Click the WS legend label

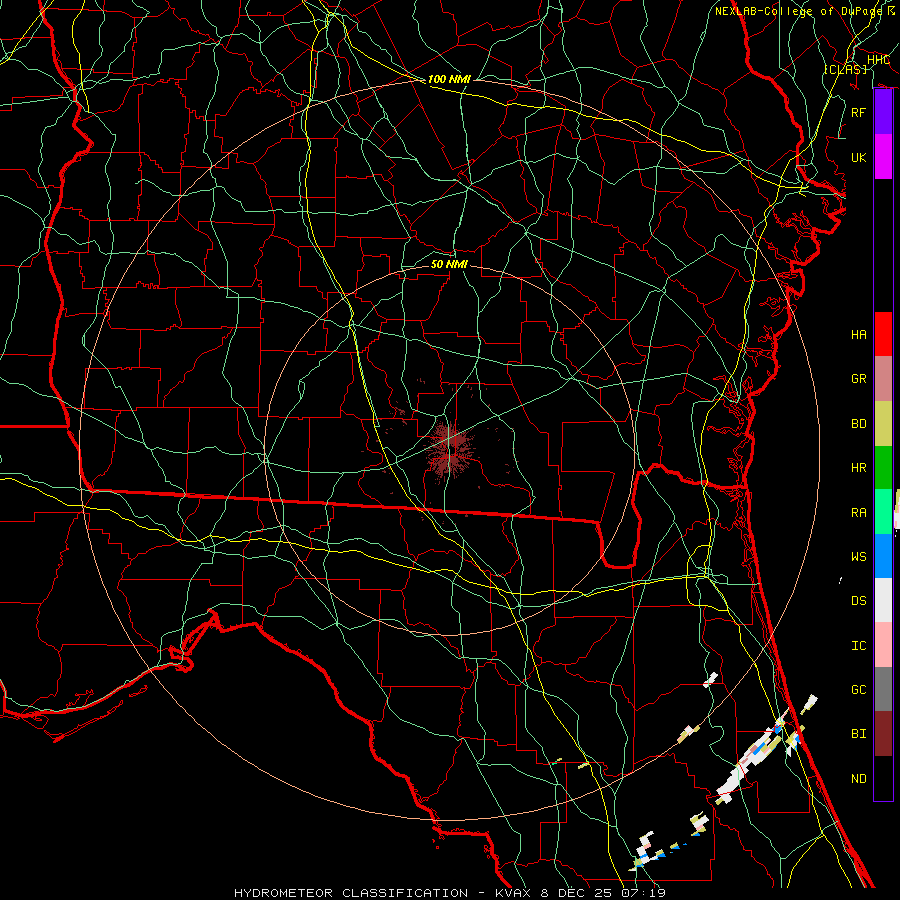tap(858, 557)
